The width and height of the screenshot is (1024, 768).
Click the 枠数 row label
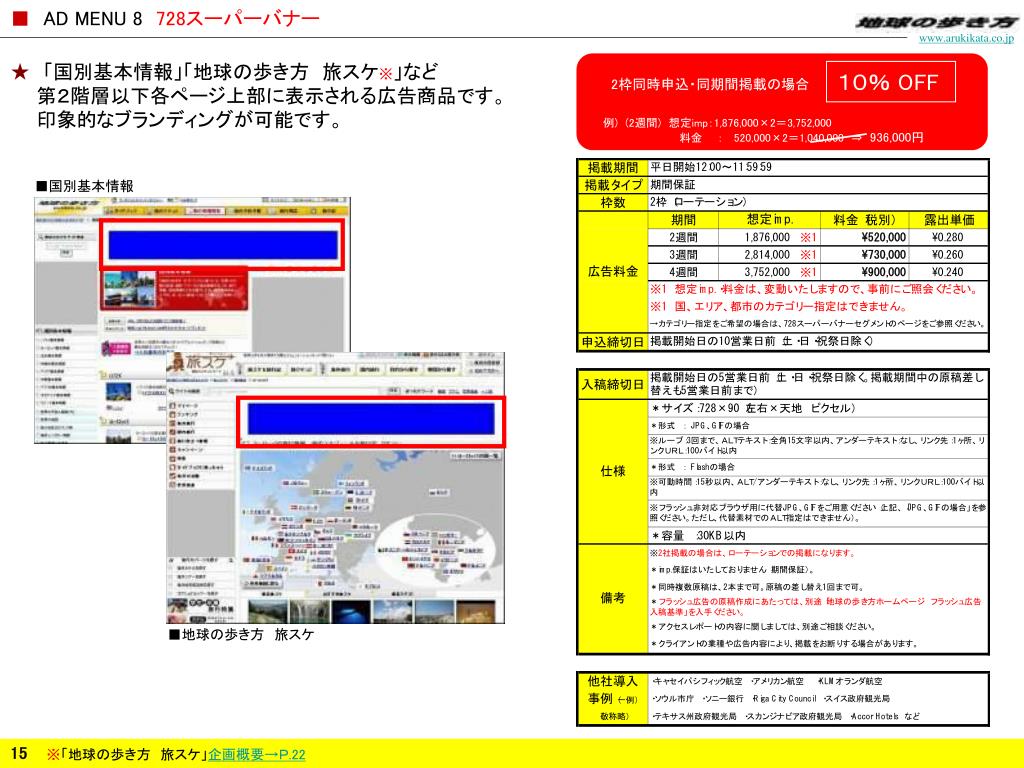[613, 202]
